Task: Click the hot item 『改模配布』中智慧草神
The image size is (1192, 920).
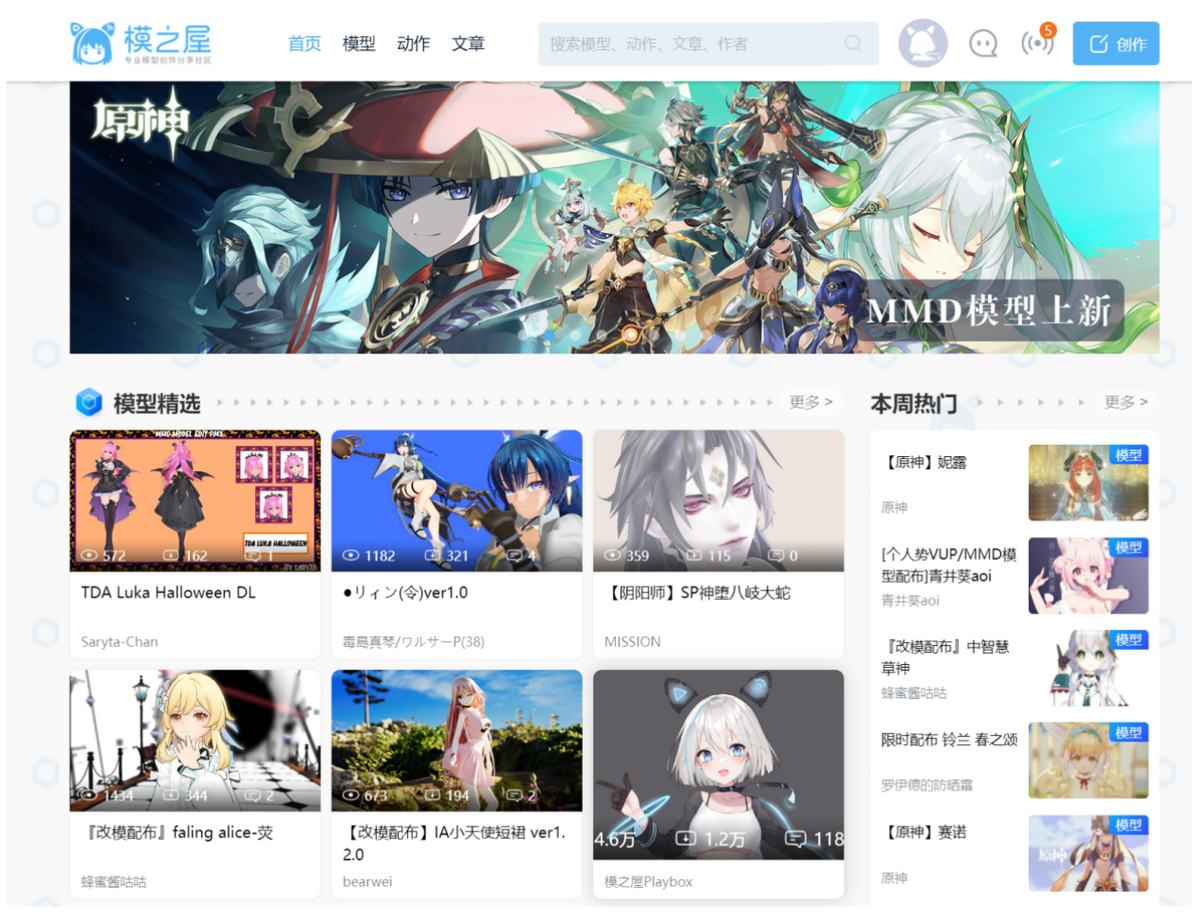Action: [x=945, y=658]
